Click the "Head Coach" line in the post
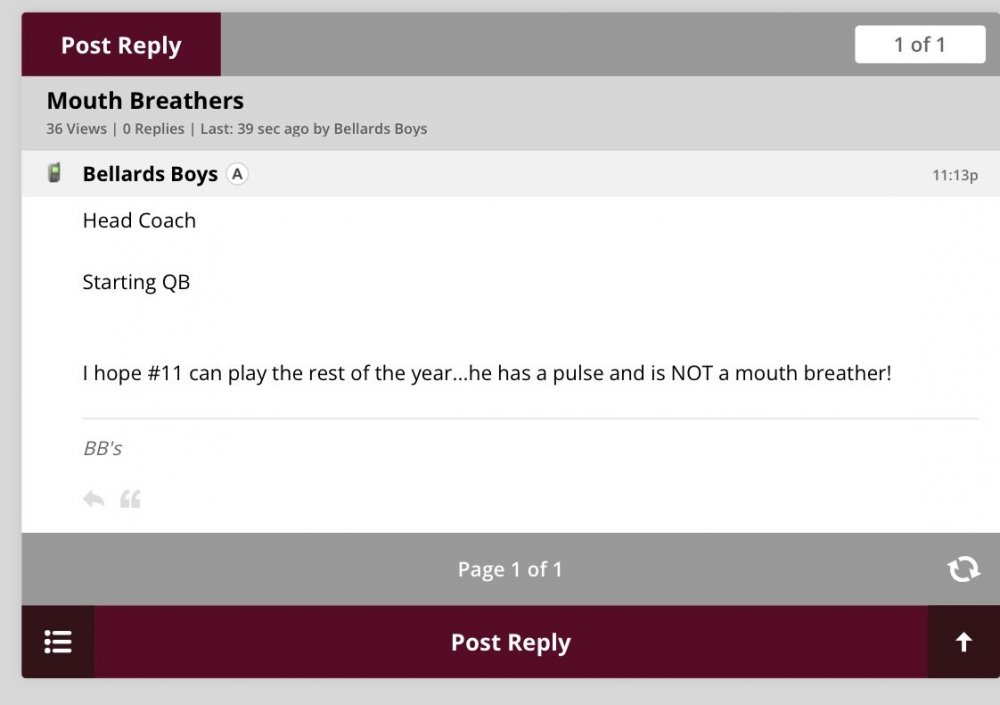The image size is (1000, 705). click(x=139, y=221)
